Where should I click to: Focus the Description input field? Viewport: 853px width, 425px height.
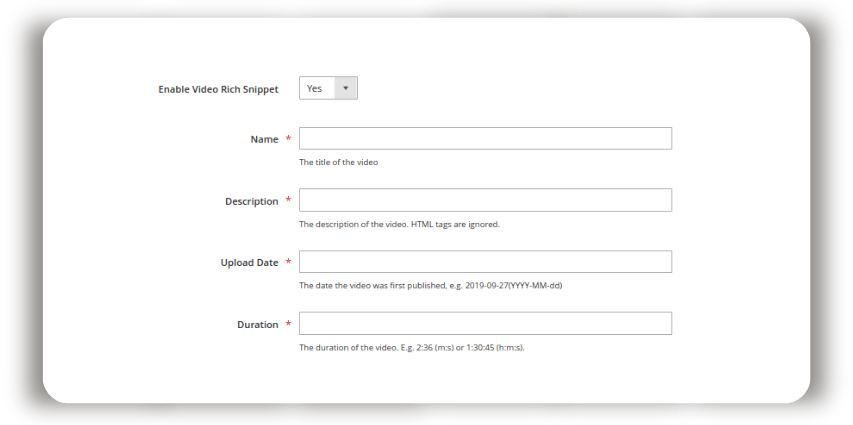coord(485,200)
